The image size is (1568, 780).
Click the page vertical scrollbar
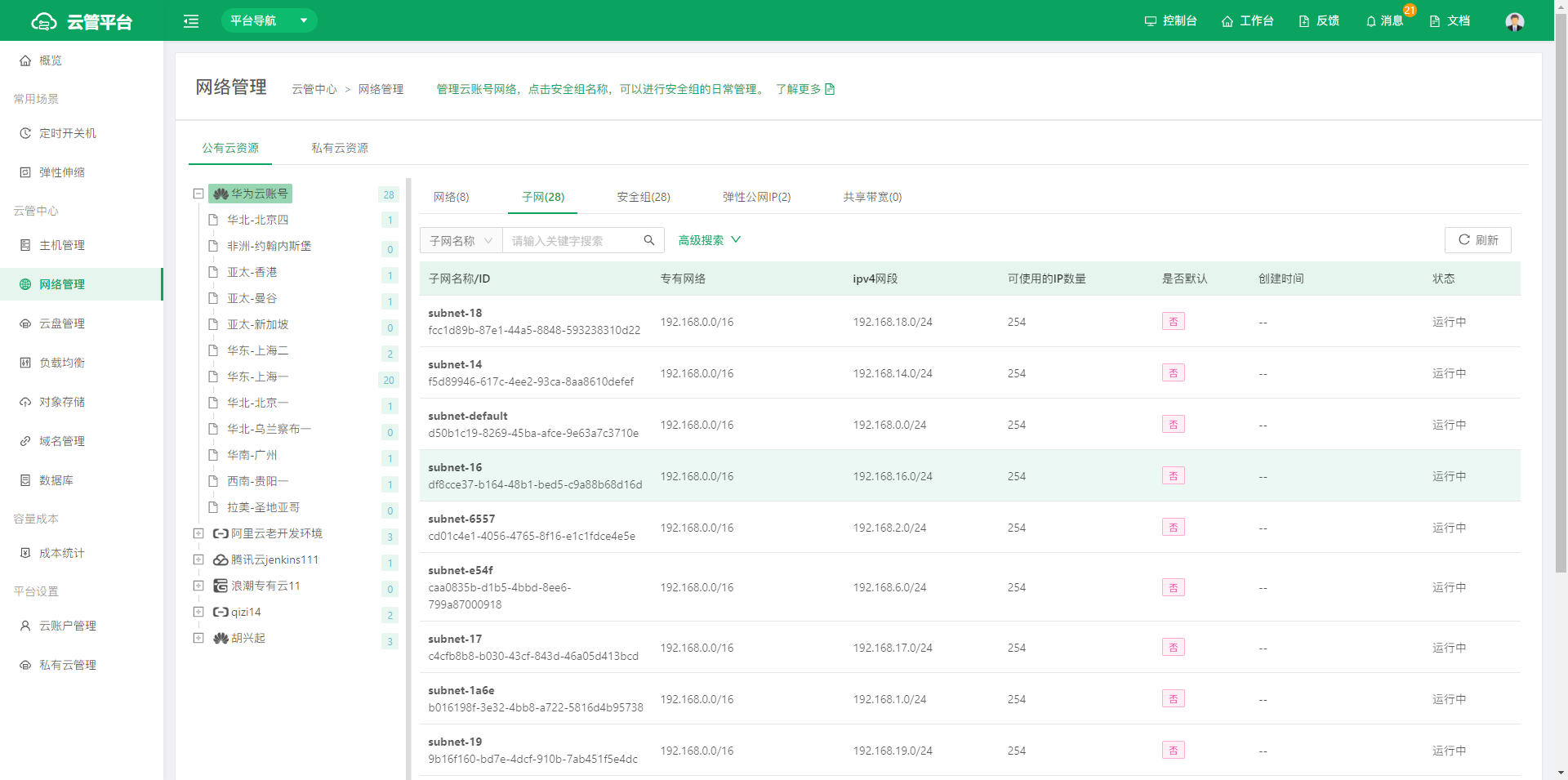pyautogui.click(x=1561, y=294)
